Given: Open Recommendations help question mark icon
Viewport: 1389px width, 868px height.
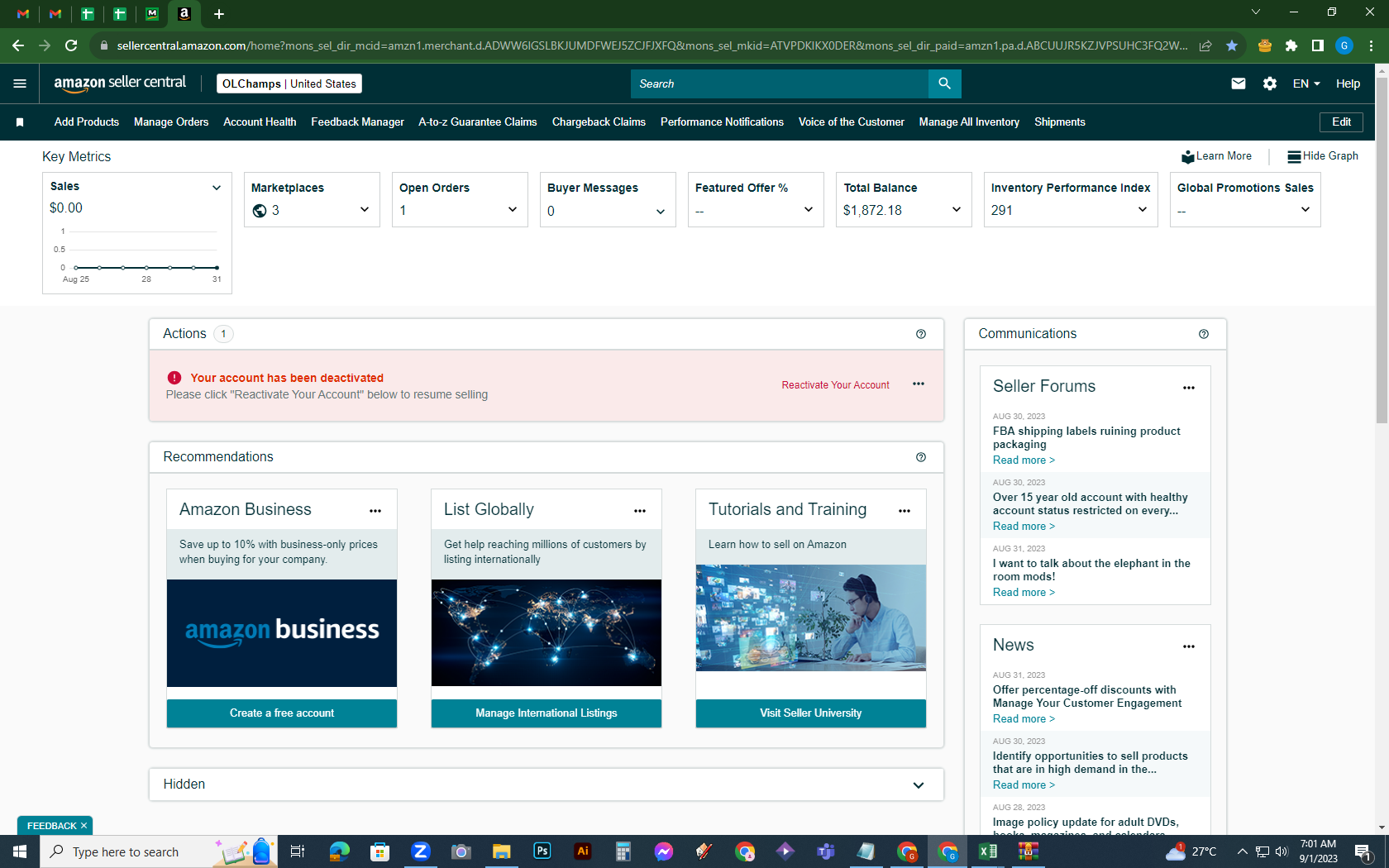Looking at the screenshot, I should [x=921, y=457].
